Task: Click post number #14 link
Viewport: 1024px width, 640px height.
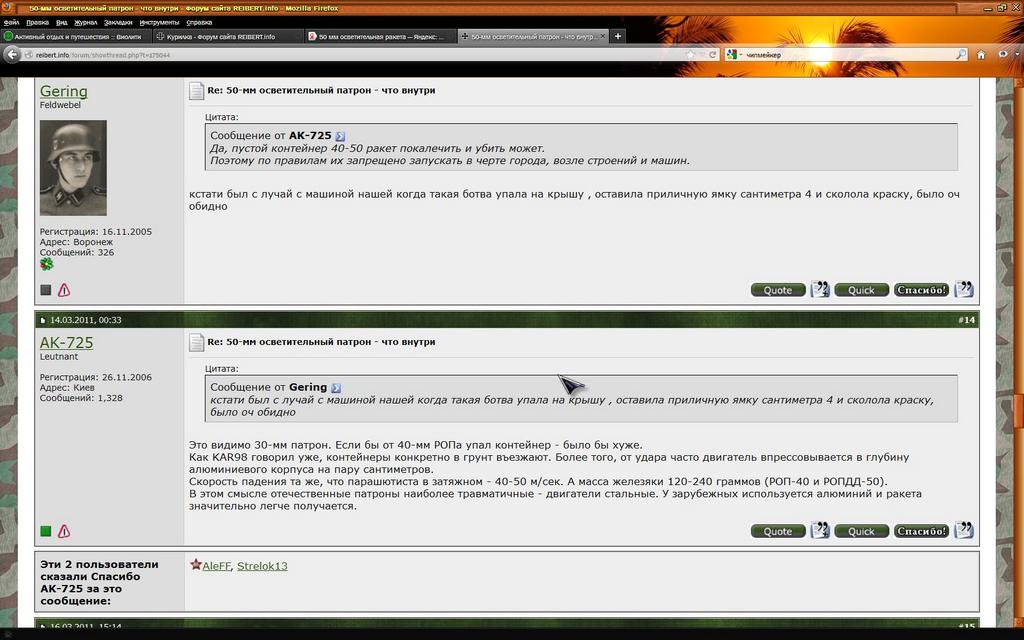Action: (967, 320)
